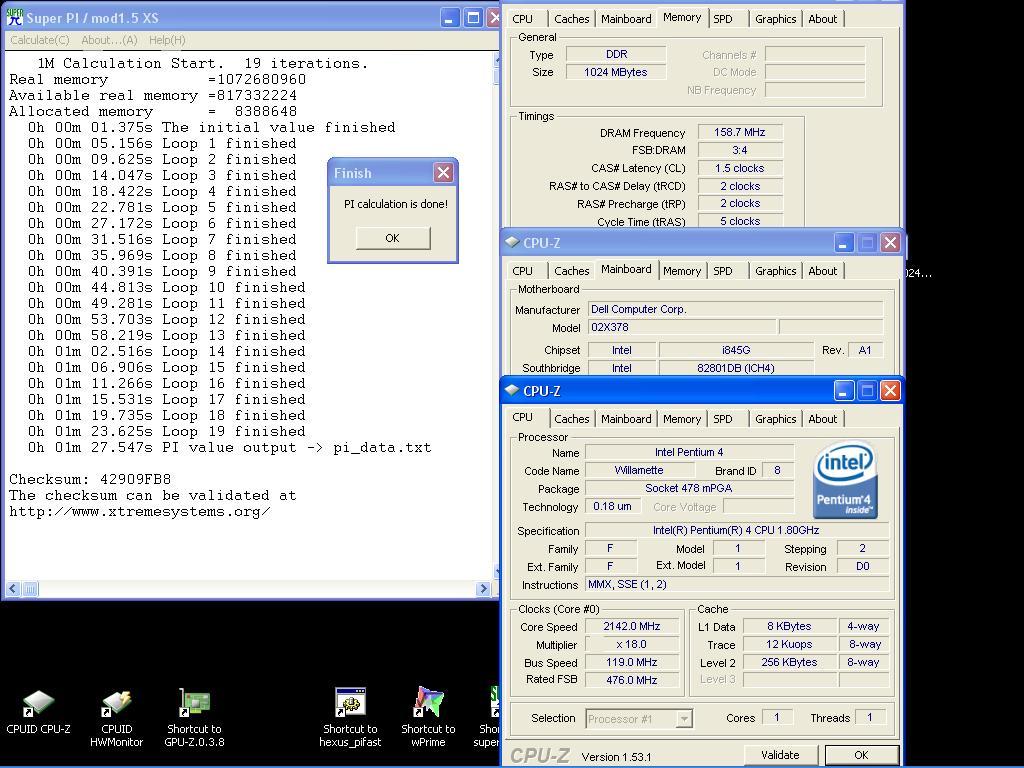The height and width of the screenshot is (768, 1024).
Task: Click OK in the Finish dialog
Action: pyautogui.click(x=392, y=238)
